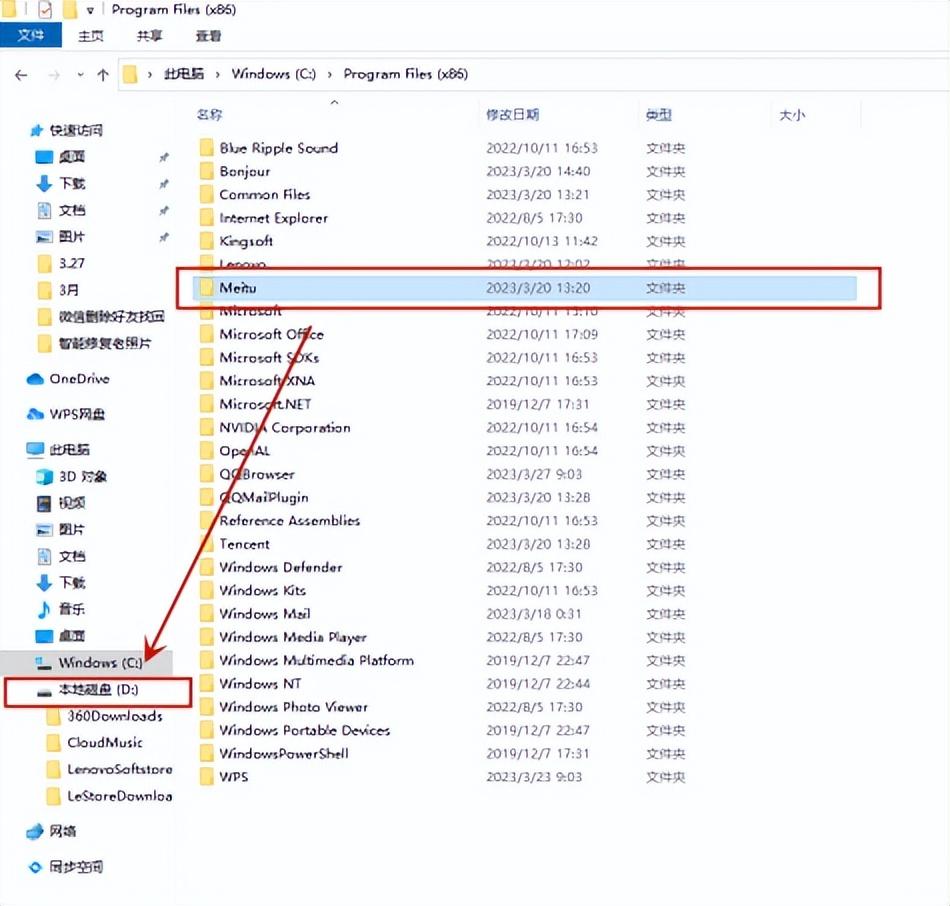Select the NVIDIA Corporation folder icon
This screenshot has height=906, width=950.
[x=207, y=427]
